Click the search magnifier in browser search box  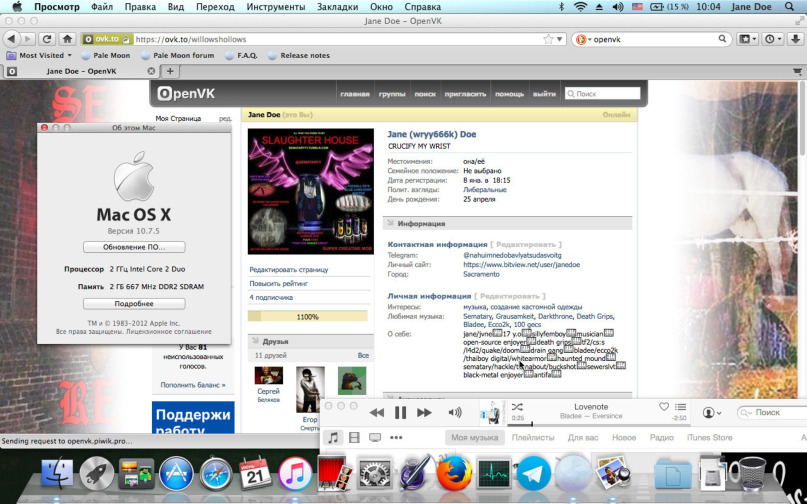pyautogui.click(x=722, y=39)
